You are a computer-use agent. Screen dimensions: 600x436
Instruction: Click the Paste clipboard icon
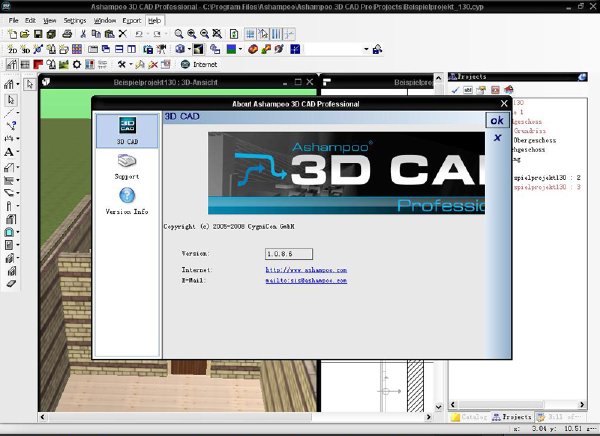(109, 34)
